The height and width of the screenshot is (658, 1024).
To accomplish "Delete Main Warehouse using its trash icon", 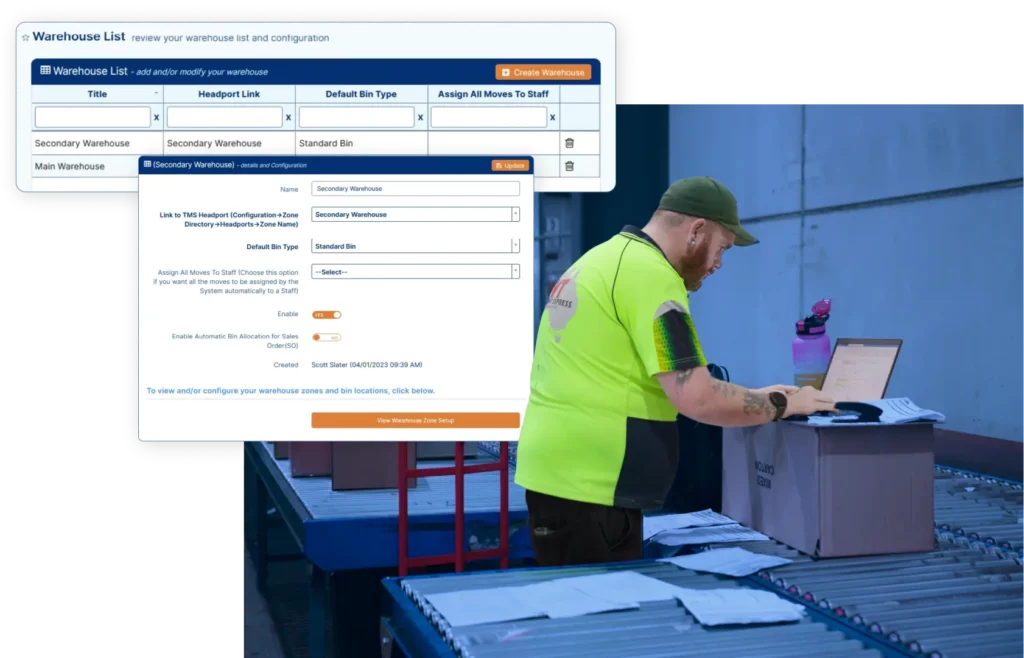I will [568, 166].
